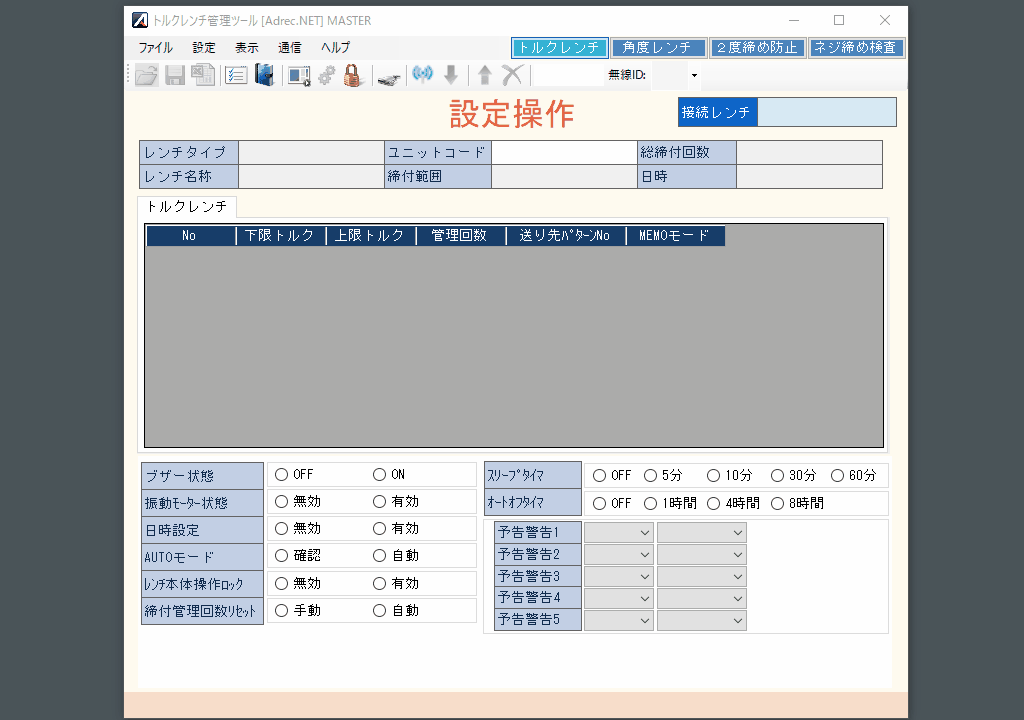This screenshot has width=1024, height=720.
Task: Click the Adrec app logo in title bar
Action: tap(140, 20)
